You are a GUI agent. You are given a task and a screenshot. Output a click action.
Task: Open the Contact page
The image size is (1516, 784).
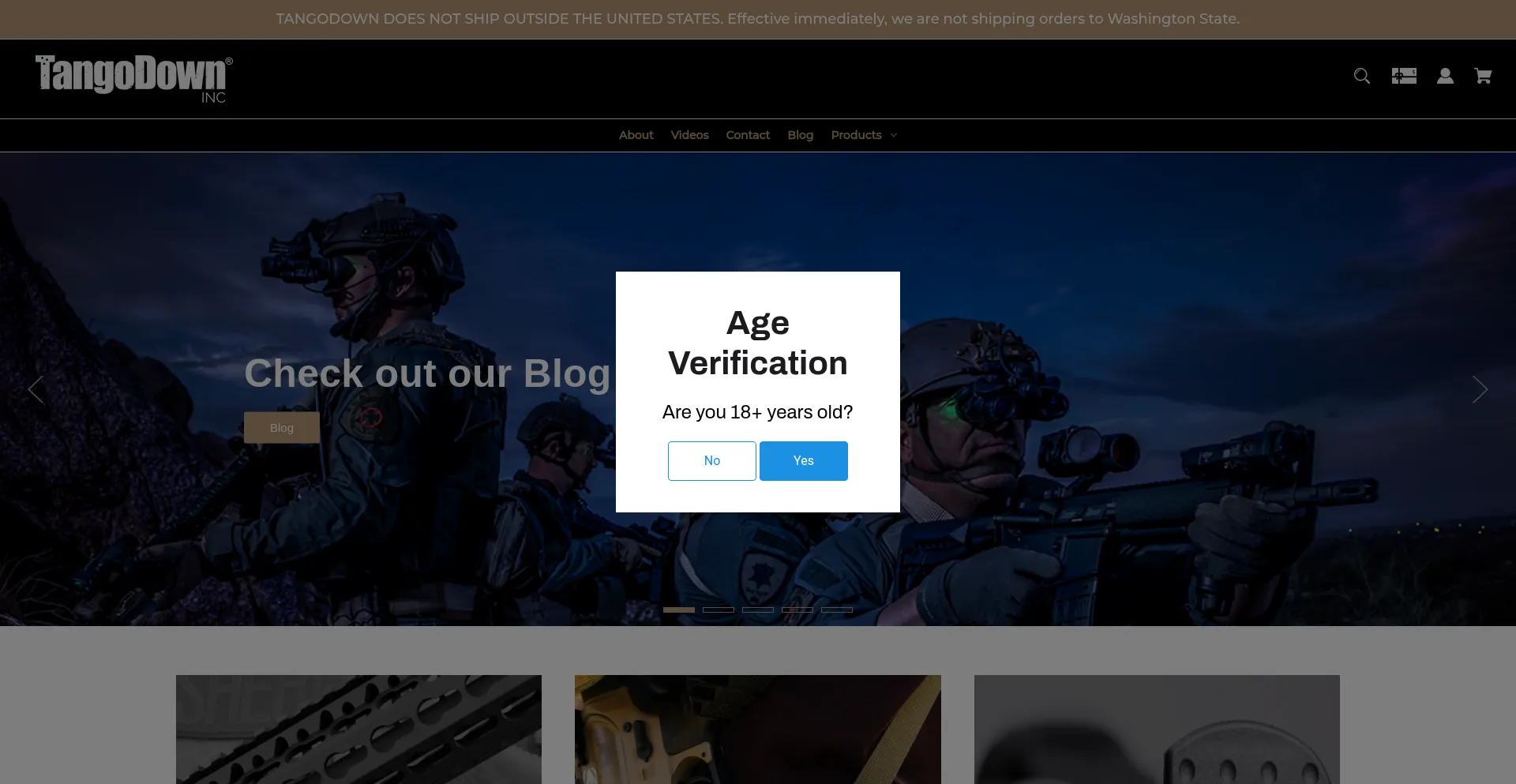tap(747, 135)
